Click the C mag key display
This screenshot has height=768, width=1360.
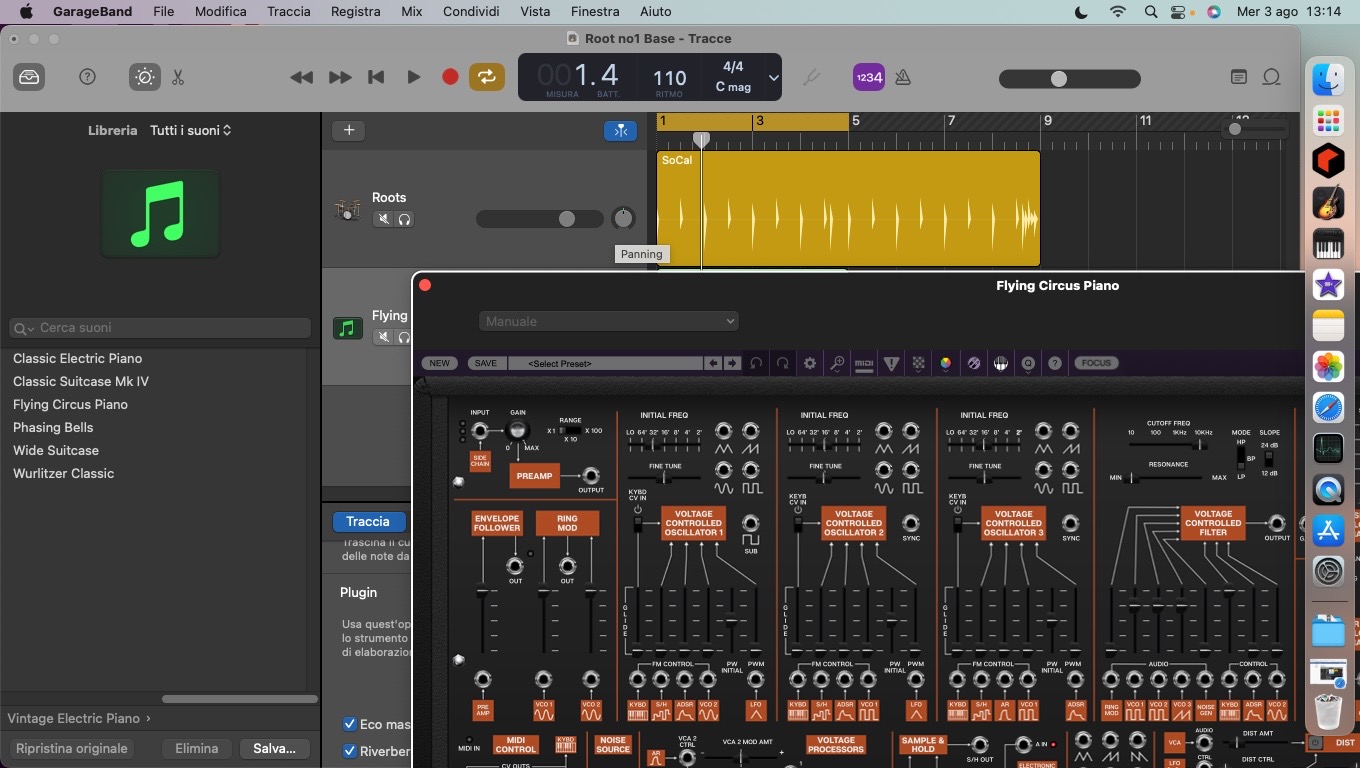point(733,87)
